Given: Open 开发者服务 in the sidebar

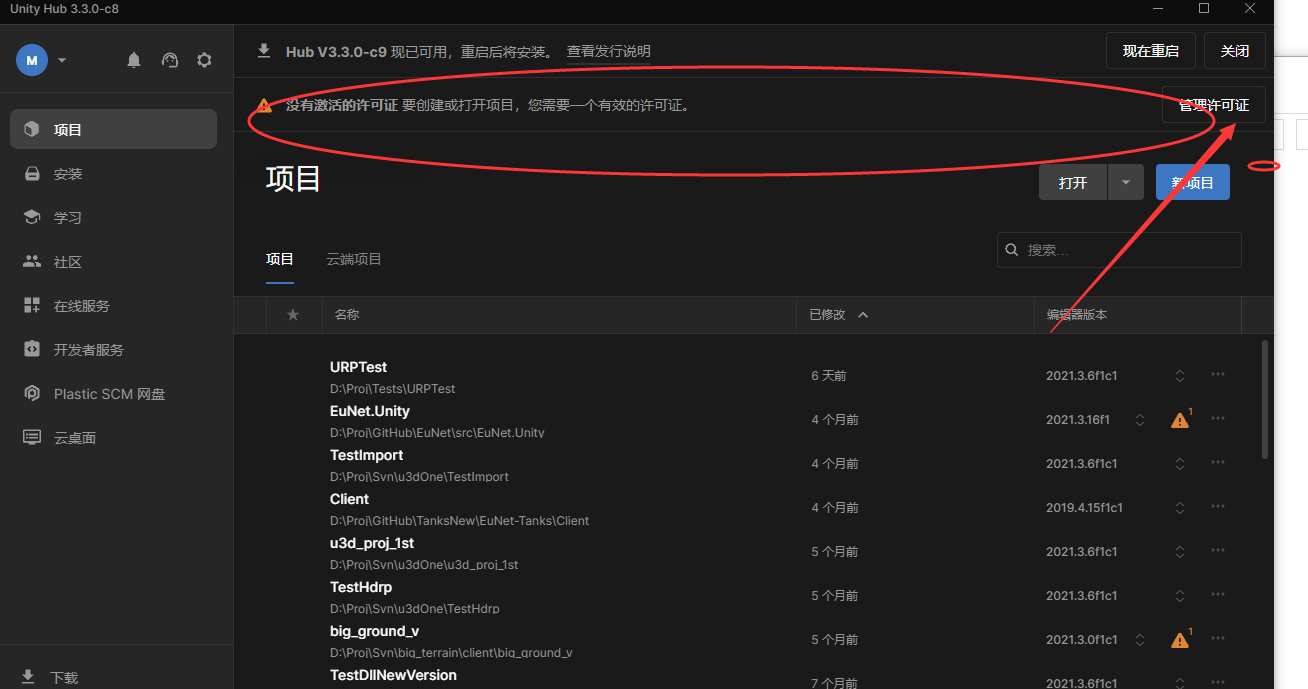Looking at the screenshot, I should pyautogui.click(x=113, y=350).
